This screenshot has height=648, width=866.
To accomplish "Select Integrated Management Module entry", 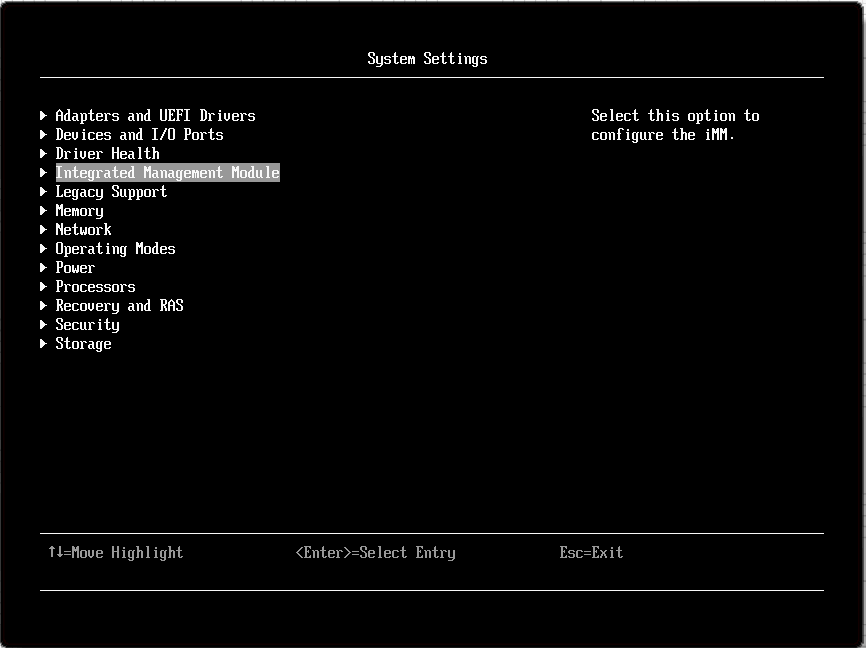I will 167,172.
